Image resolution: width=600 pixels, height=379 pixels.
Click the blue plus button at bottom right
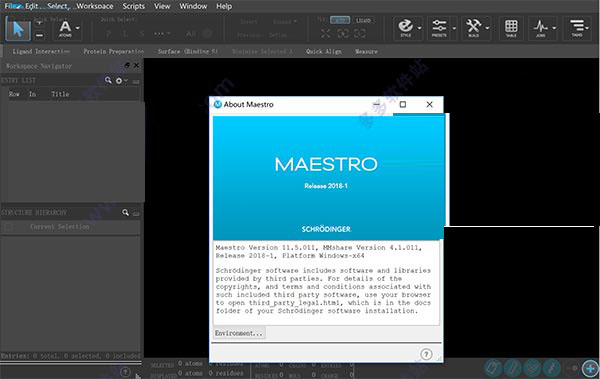[590, 368]
